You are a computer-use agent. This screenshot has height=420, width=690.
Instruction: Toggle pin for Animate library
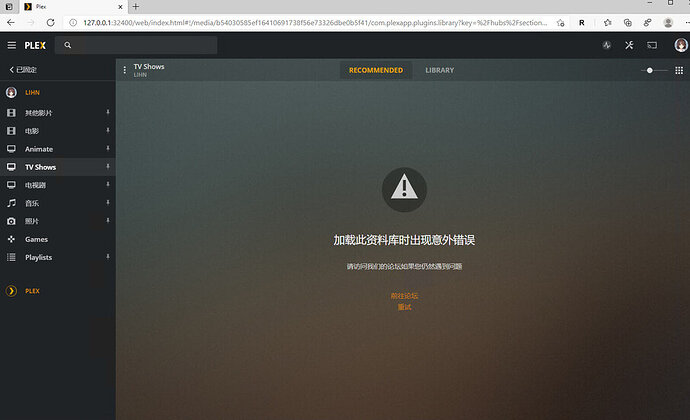(x=108, y=148)
